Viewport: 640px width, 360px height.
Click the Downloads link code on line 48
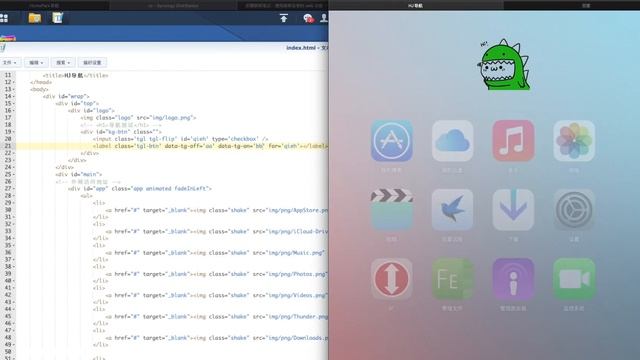[217, 338]
